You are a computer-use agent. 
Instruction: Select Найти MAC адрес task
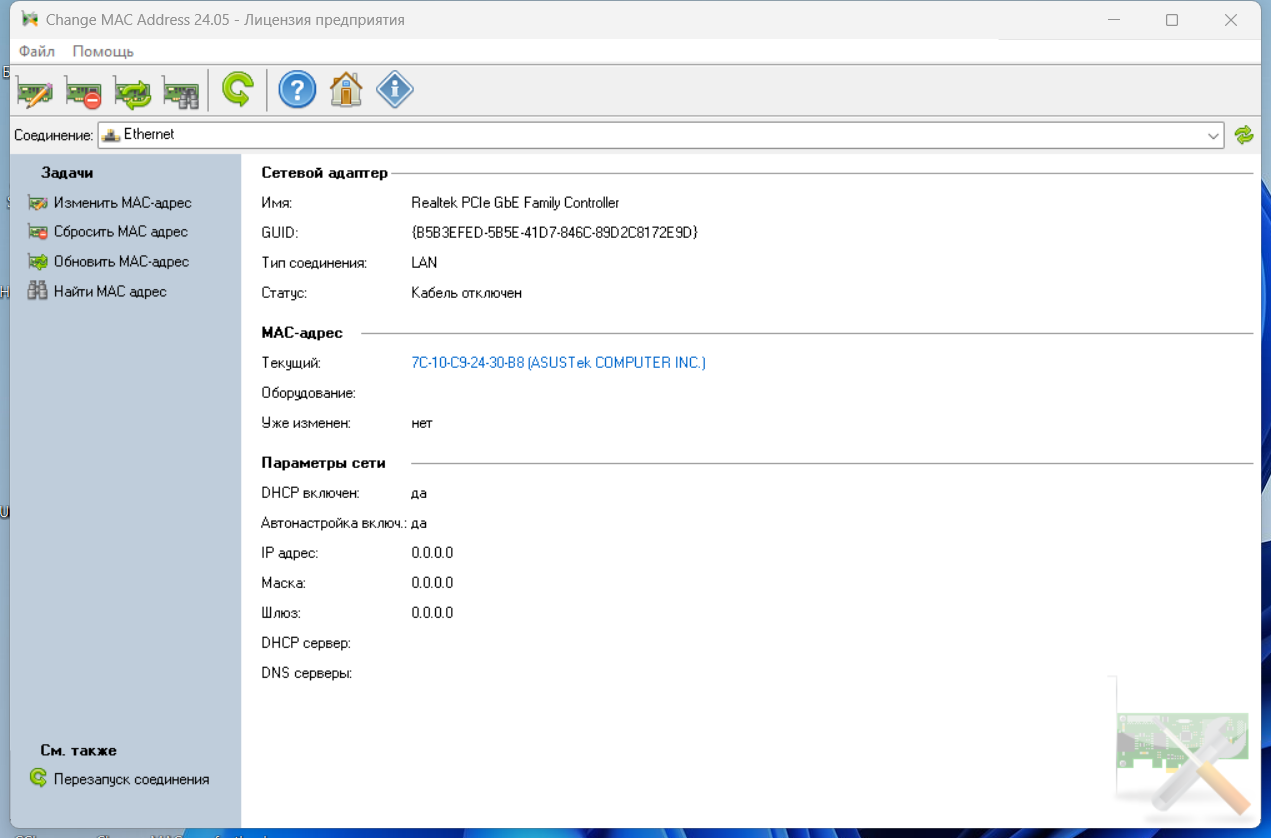coord(110,292)
